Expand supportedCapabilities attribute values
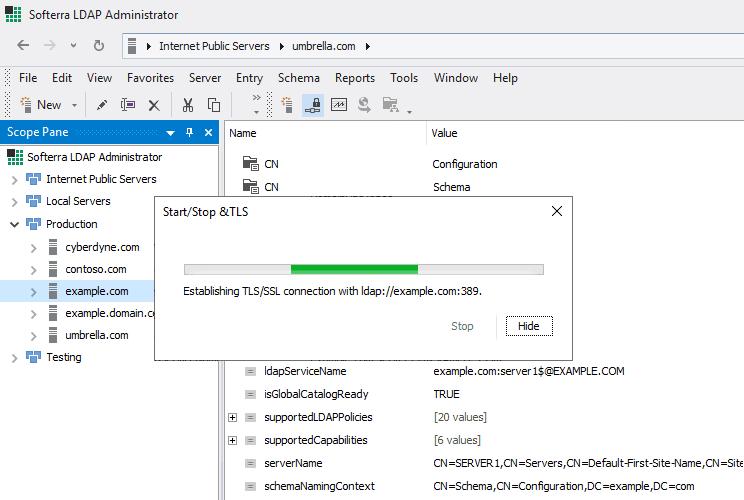The height and width of the screenshot is (500, 744). [232, 440]
